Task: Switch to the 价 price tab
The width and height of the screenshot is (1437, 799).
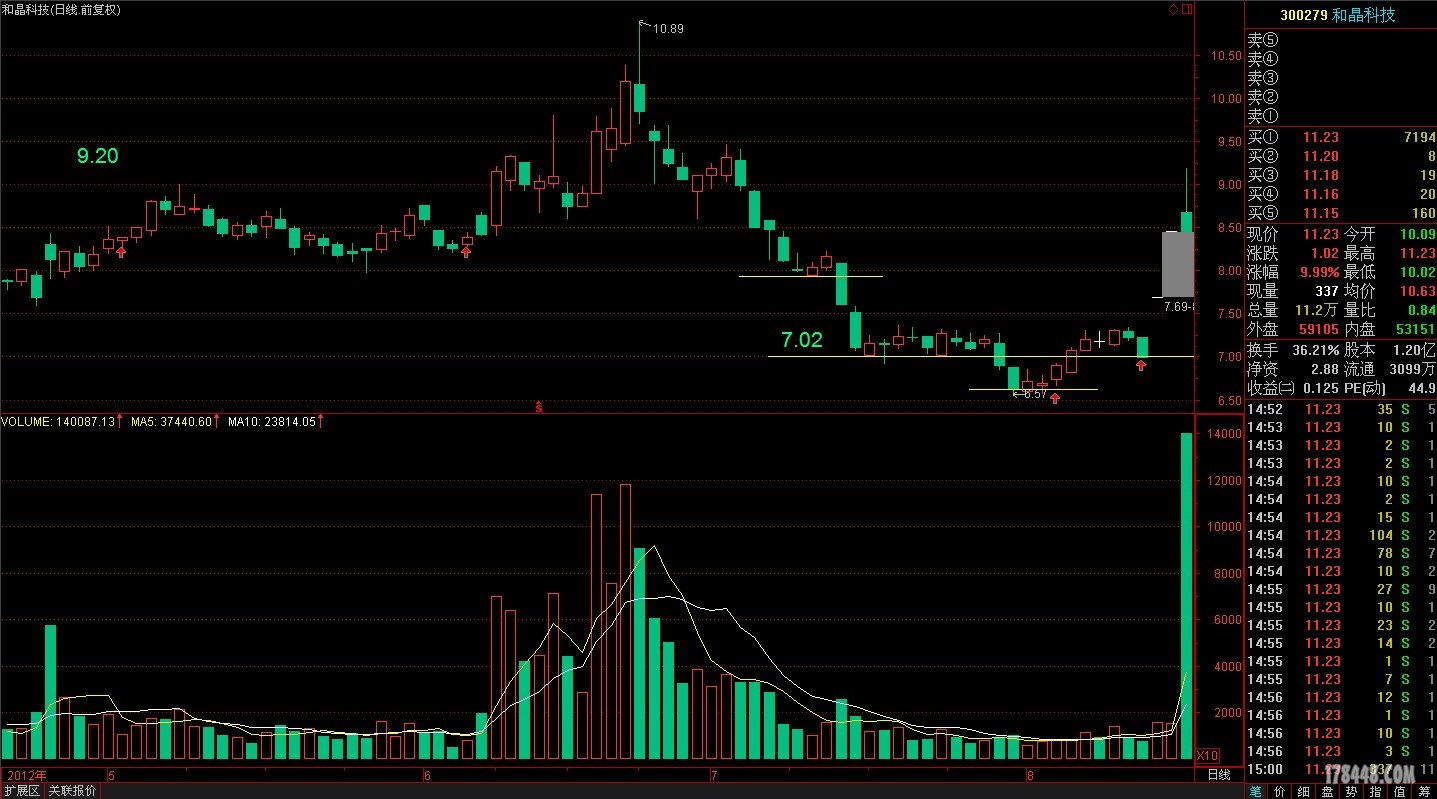Action: pyautogui.click(x=1279, y=791)
